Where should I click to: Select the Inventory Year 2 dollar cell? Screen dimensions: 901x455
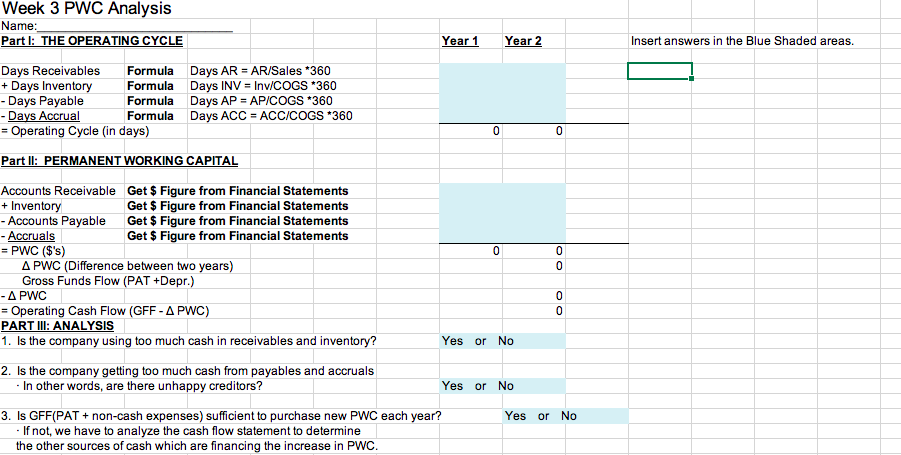tap(534, 206)
